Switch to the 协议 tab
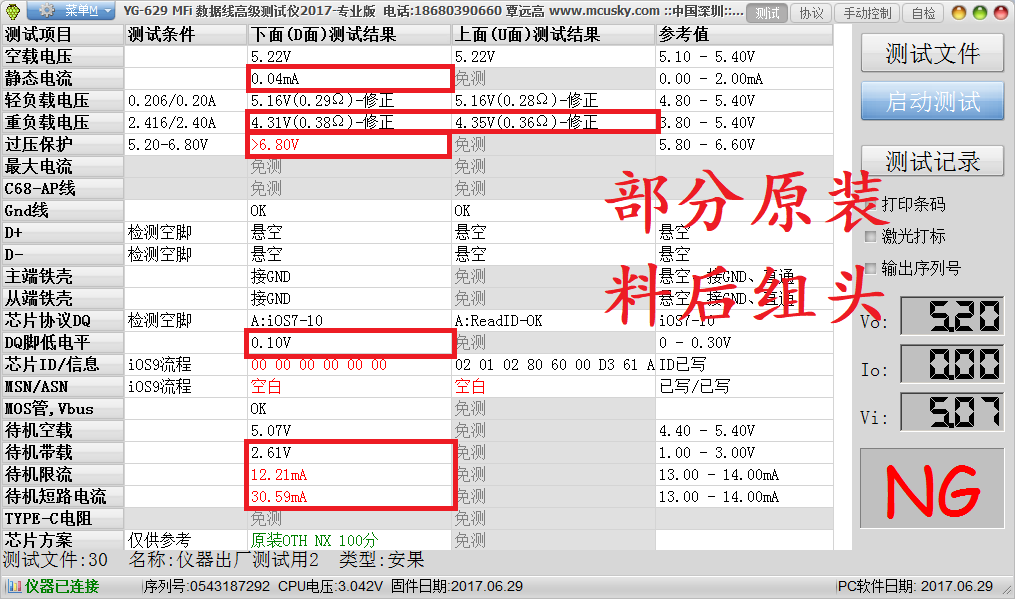Viewport: 1015px width, 599px height. coord(811,13)
